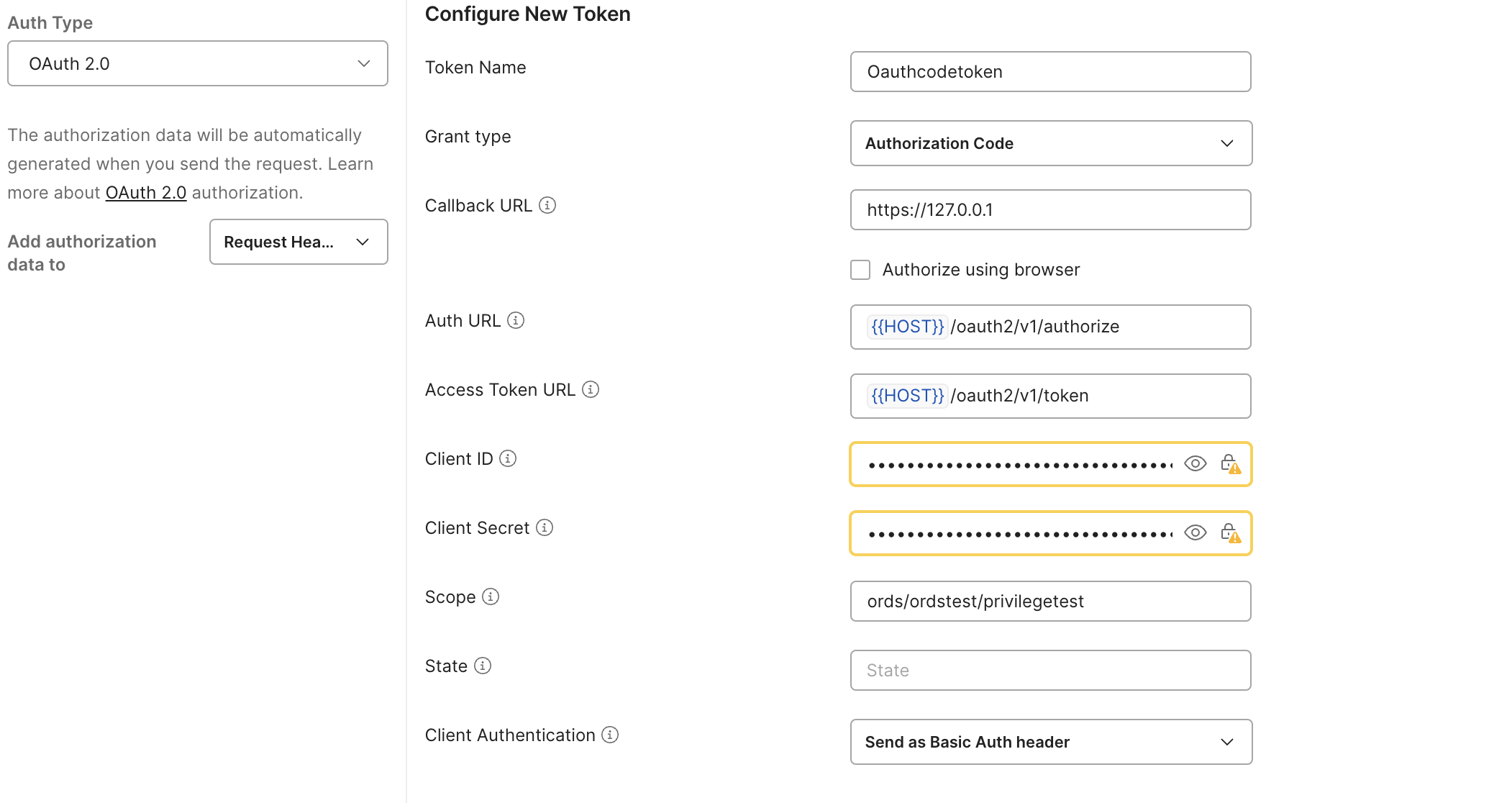1512x803 pixels.
Task: Click the Client ID info icon
Action: 509,458
